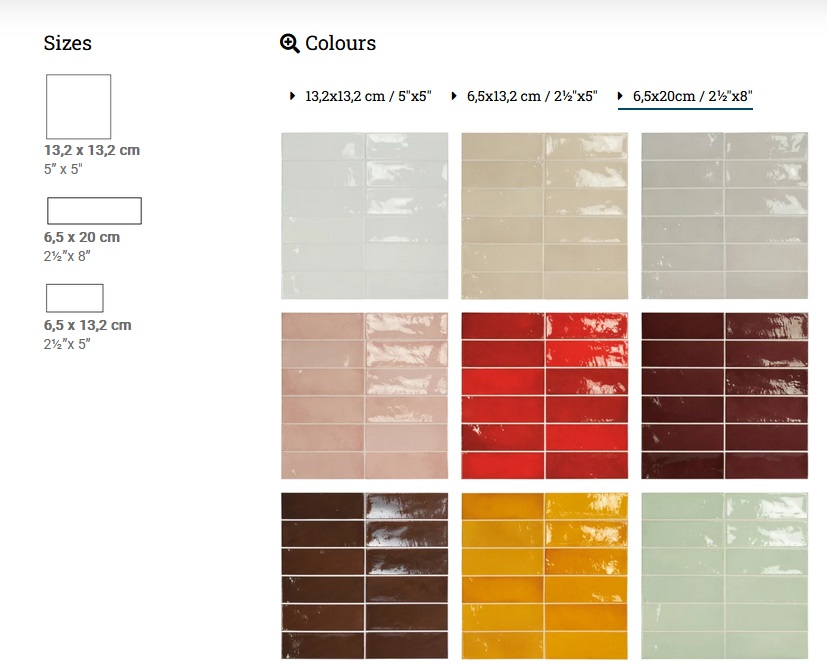This screenshot has width=827, height=666.
Task: Click arrow before 6,5x20cm / 2½"x8"
Action: (x=620, y=96)
